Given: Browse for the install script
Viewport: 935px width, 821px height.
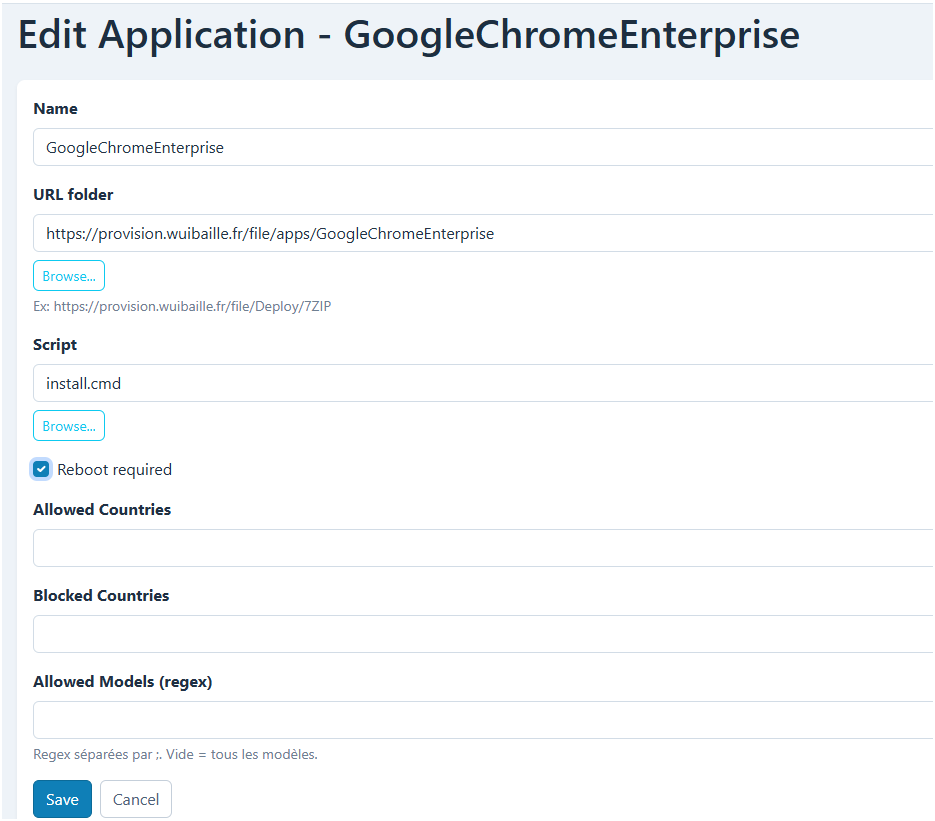Looking at the screenshot, I should [69, 426].
